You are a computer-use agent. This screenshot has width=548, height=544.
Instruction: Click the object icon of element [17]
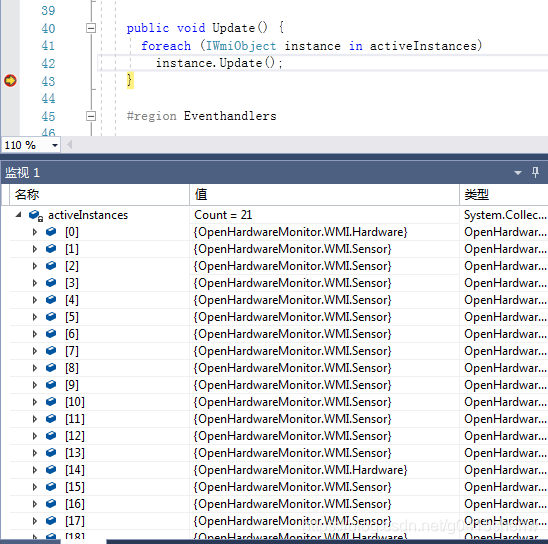(x=51, y=521)
